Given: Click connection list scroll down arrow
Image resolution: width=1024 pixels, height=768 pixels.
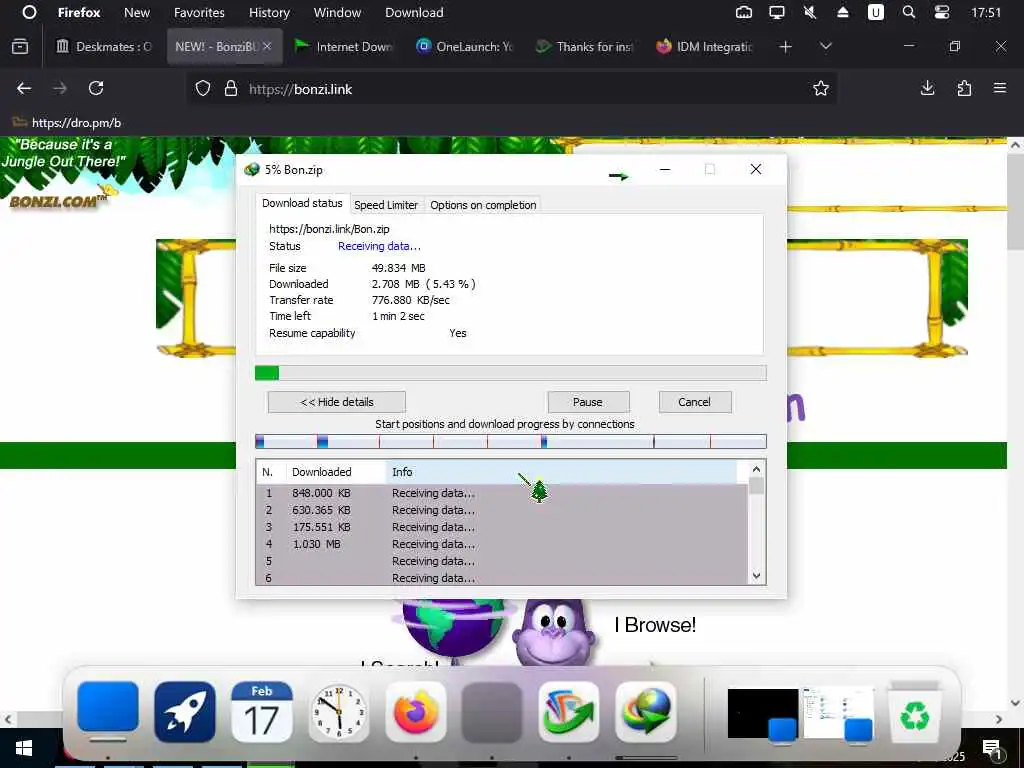Looking at the screenshot, I should (x=756, y=576).
